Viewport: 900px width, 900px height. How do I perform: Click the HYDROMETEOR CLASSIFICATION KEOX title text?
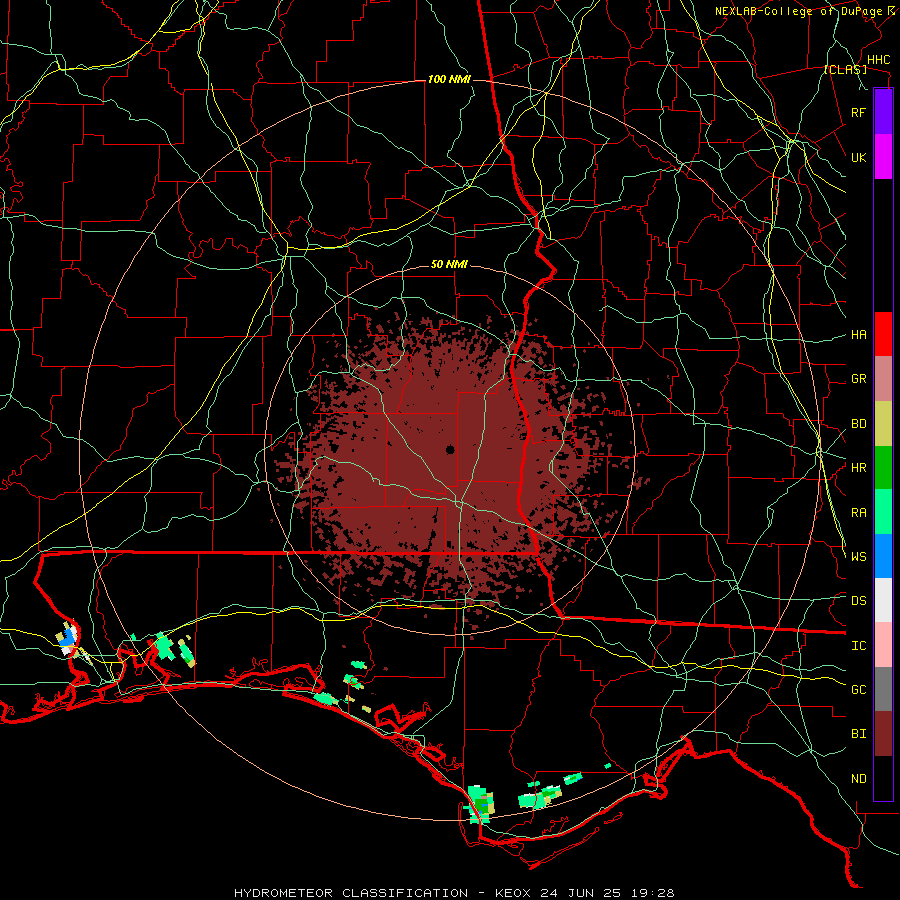click(454, 893)
